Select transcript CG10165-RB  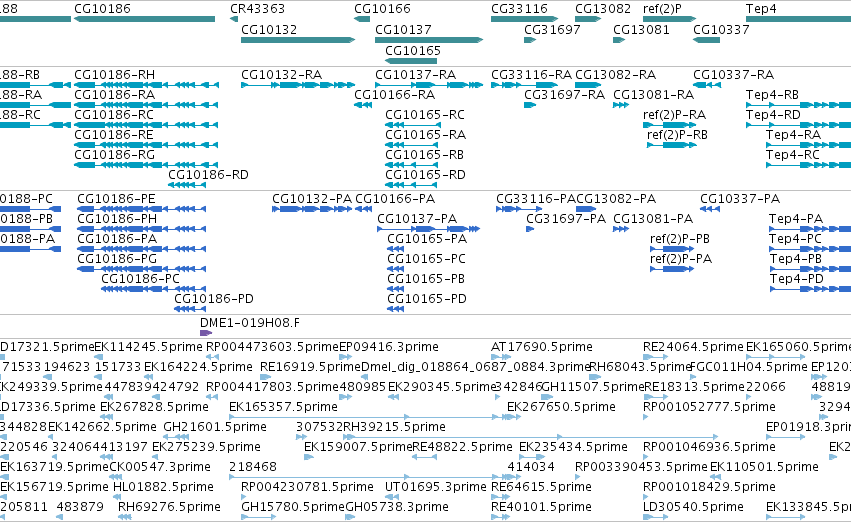click(425, 155)
